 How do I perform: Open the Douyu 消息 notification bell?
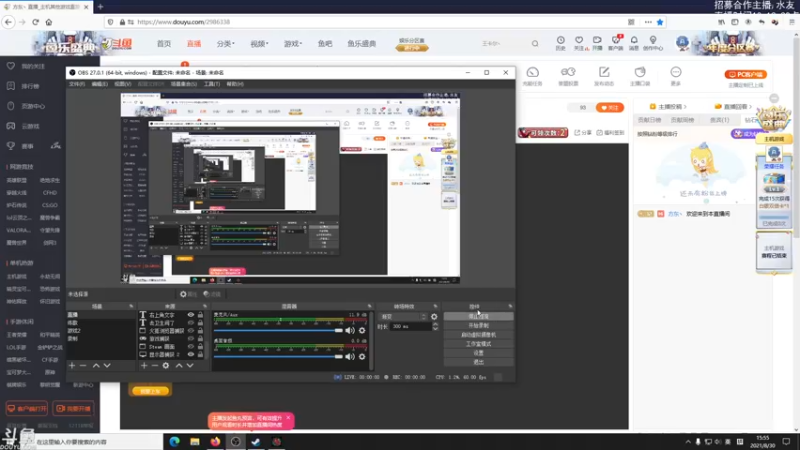pos(634,43)
